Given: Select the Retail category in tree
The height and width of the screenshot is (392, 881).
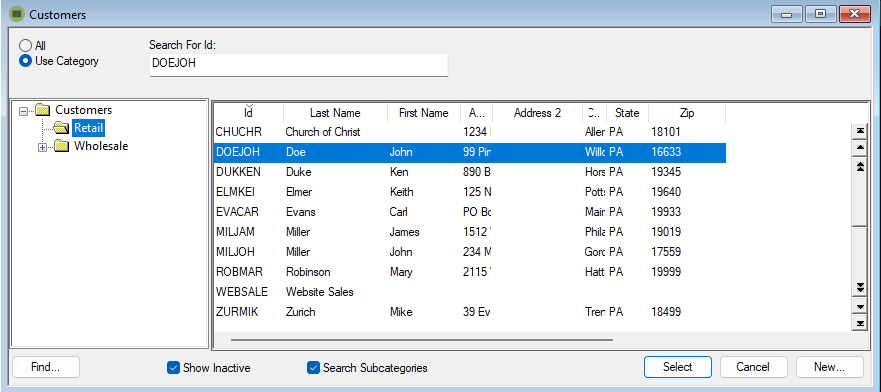Looking at the screenshot, I should click(x=88, y=128).
